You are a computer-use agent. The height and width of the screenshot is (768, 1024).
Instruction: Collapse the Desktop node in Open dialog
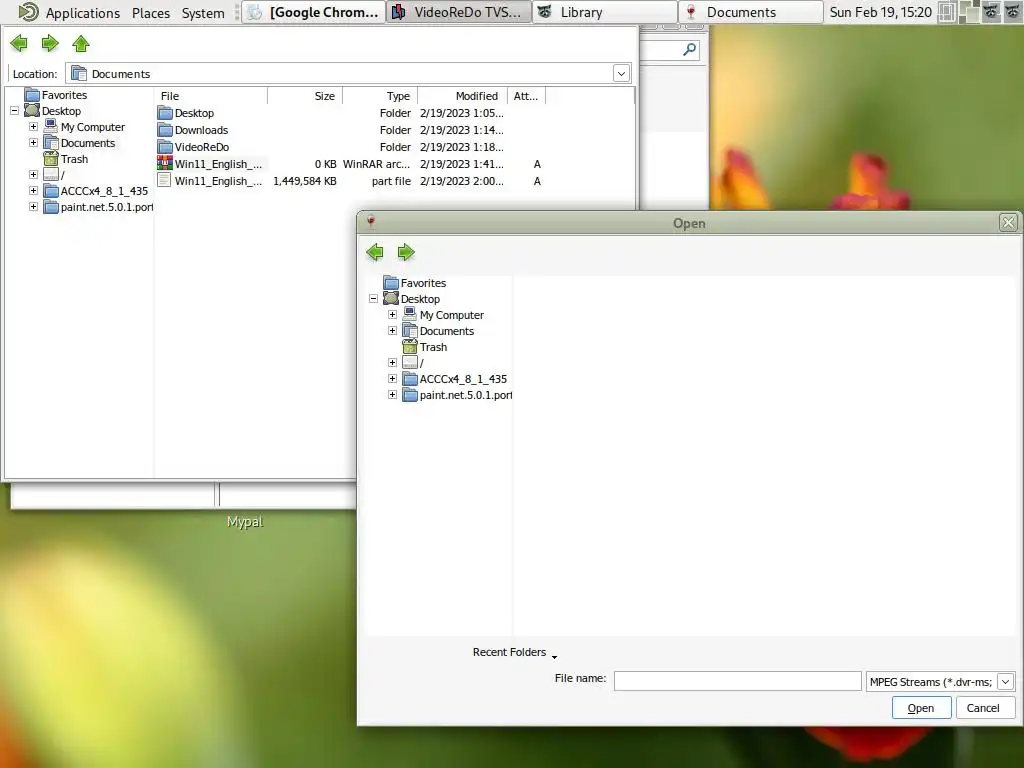point(374,298)
